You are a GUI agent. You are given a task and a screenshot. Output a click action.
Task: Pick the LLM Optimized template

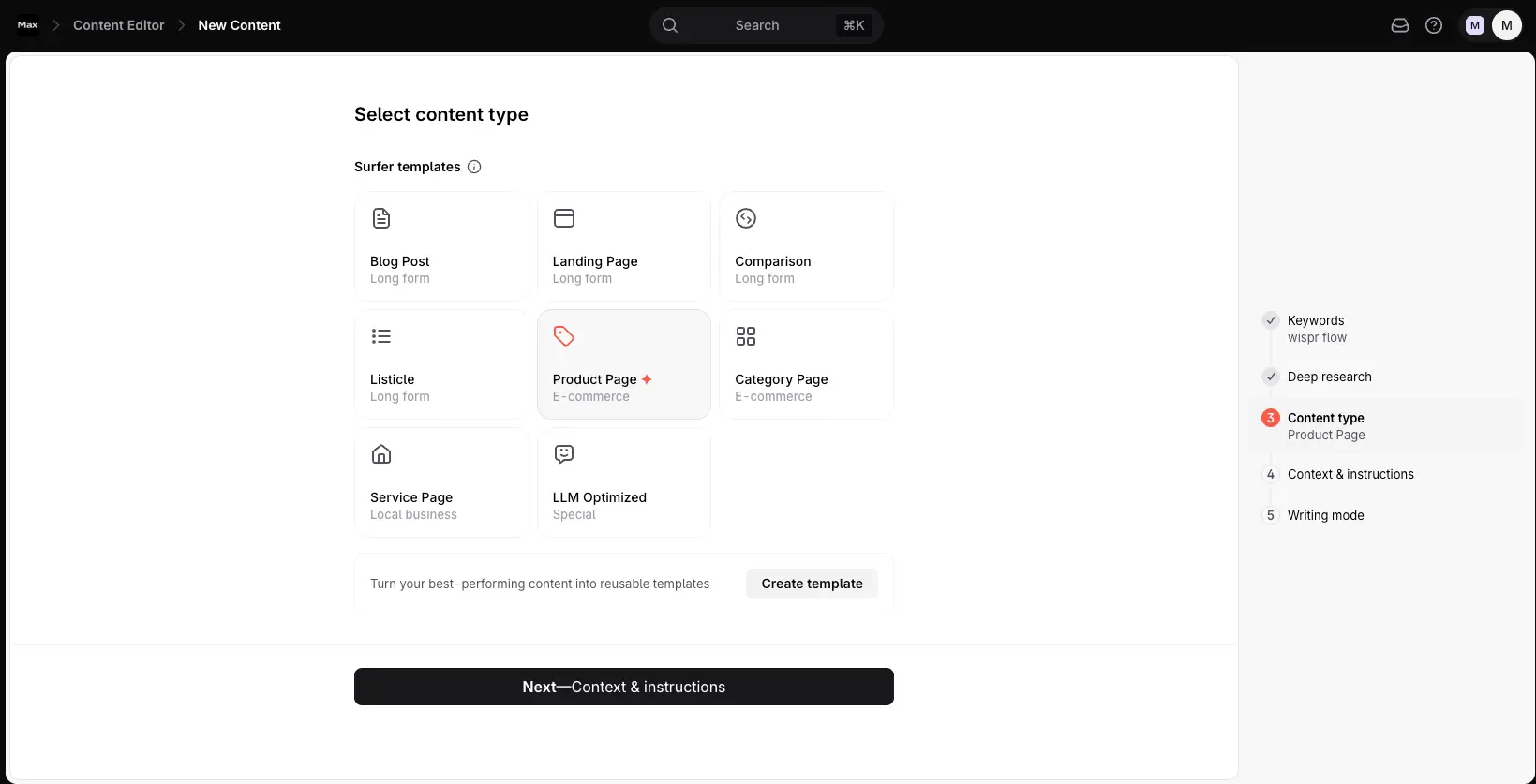click(624, 482)
